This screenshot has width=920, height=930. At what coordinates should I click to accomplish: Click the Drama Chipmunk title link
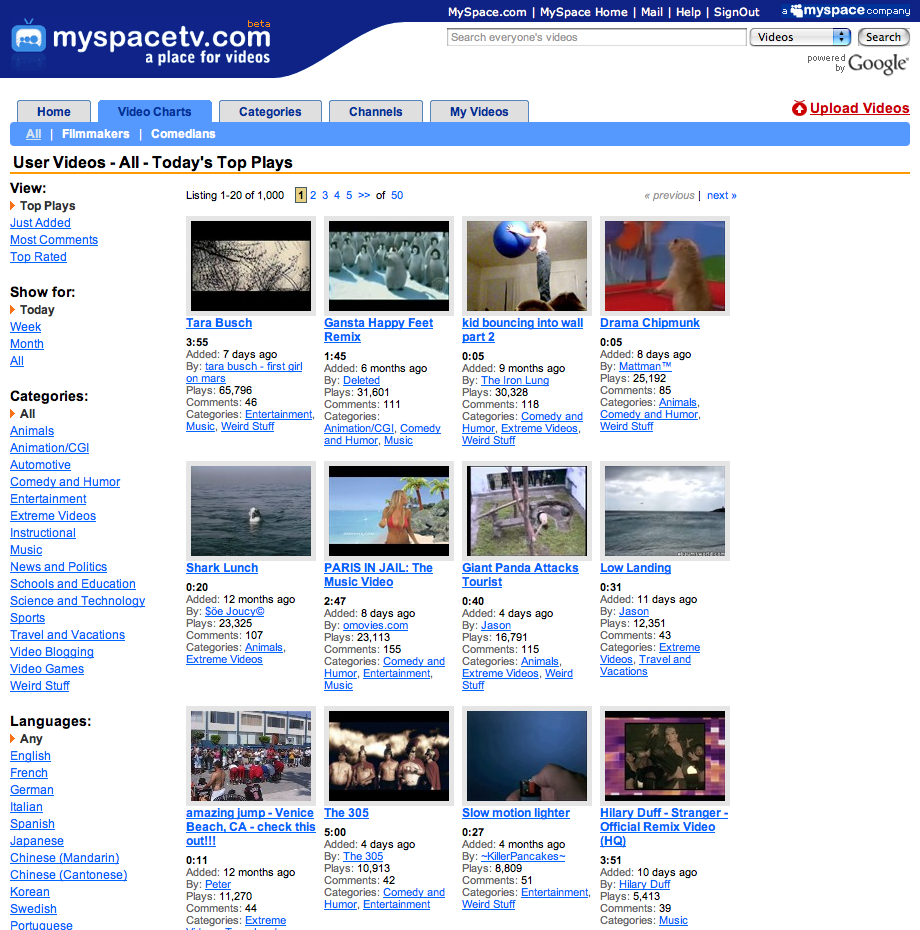pyautogui.click(x=650, y=323)
